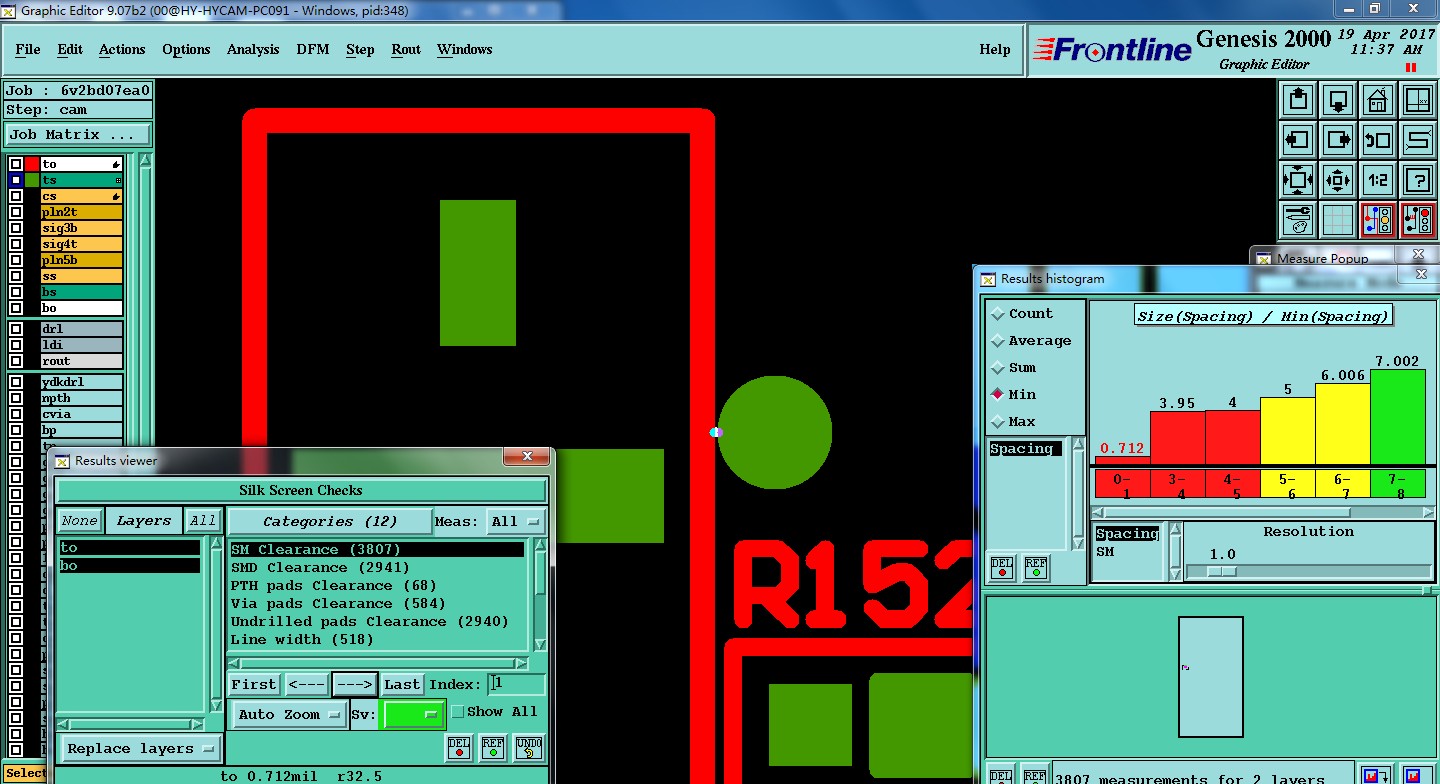The image size is (1440, 784).
Task: Select the Min radio option
Action: coord(997,395)
